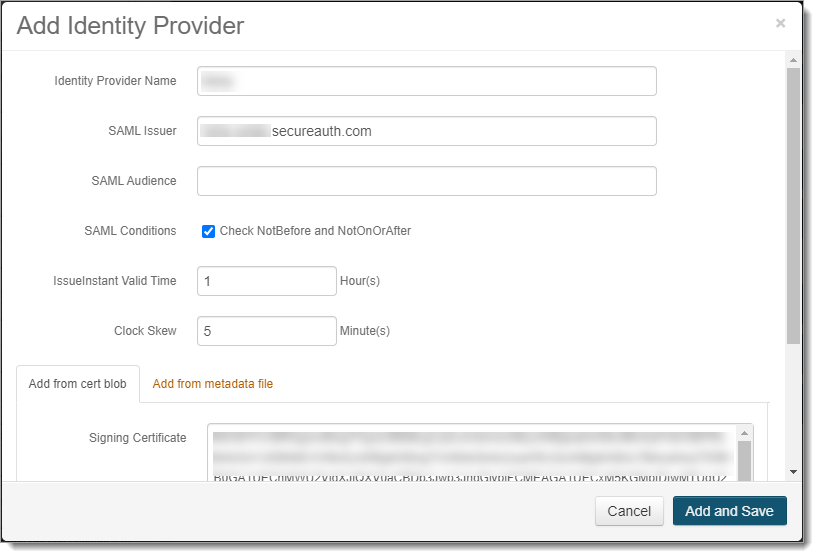819x558 pixels.
Task: Click the dialog's scroll up arrow
Action: (x=793, y=60)
